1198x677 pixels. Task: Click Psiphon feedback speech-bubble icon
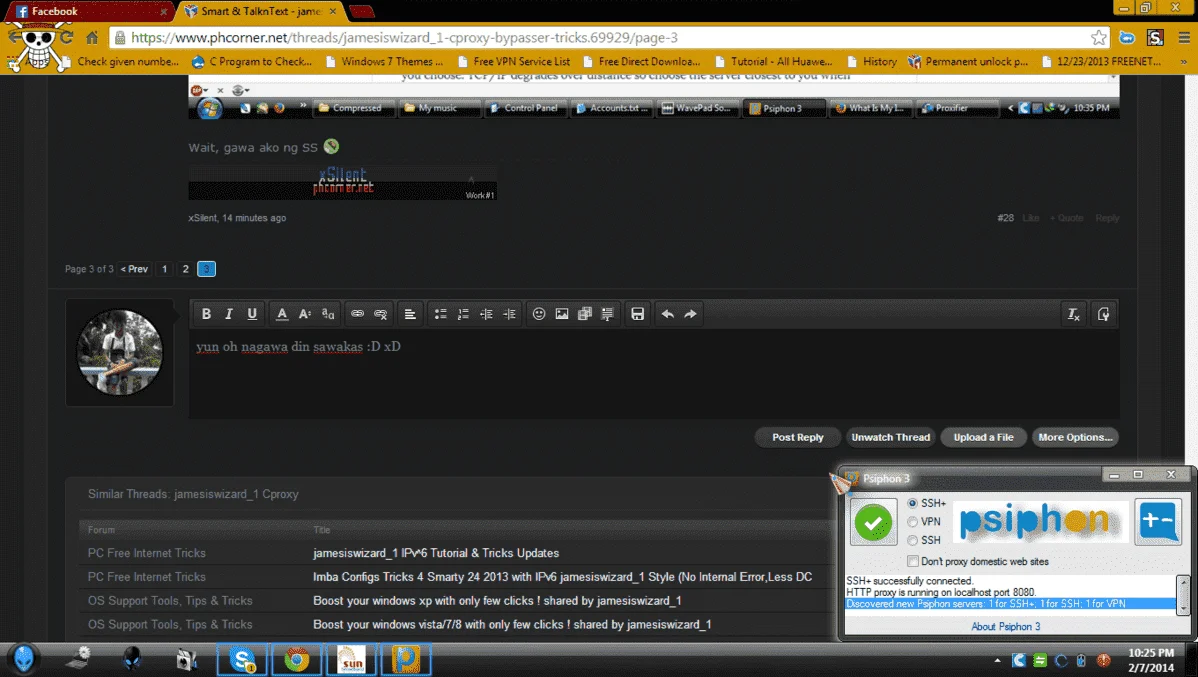point(1158,522)
